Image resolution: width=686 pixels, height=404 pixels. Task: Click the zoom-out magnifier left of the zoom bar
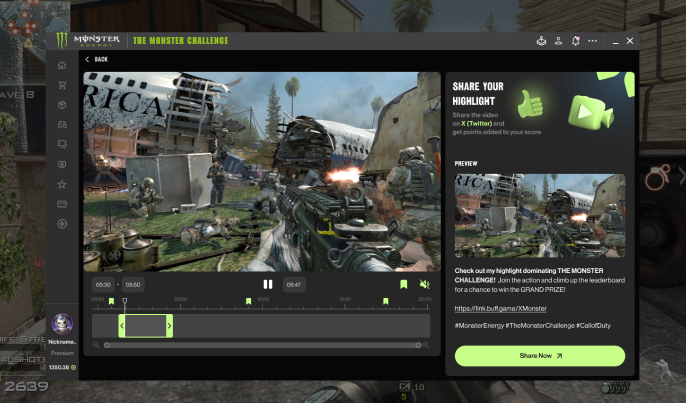[x=96, y=345]
